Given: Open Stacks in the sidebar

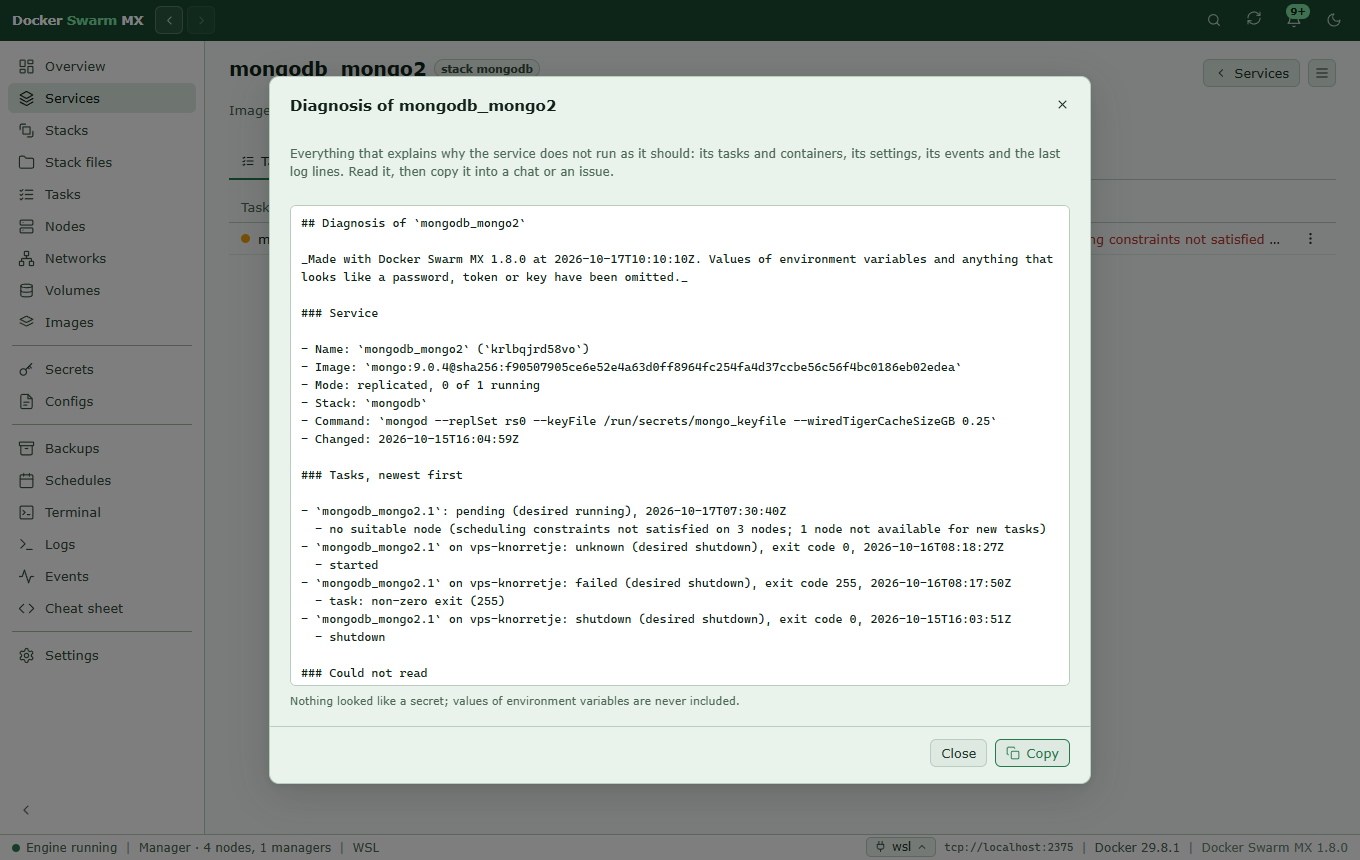Looking at the screenshot, I should click(102, 130).
